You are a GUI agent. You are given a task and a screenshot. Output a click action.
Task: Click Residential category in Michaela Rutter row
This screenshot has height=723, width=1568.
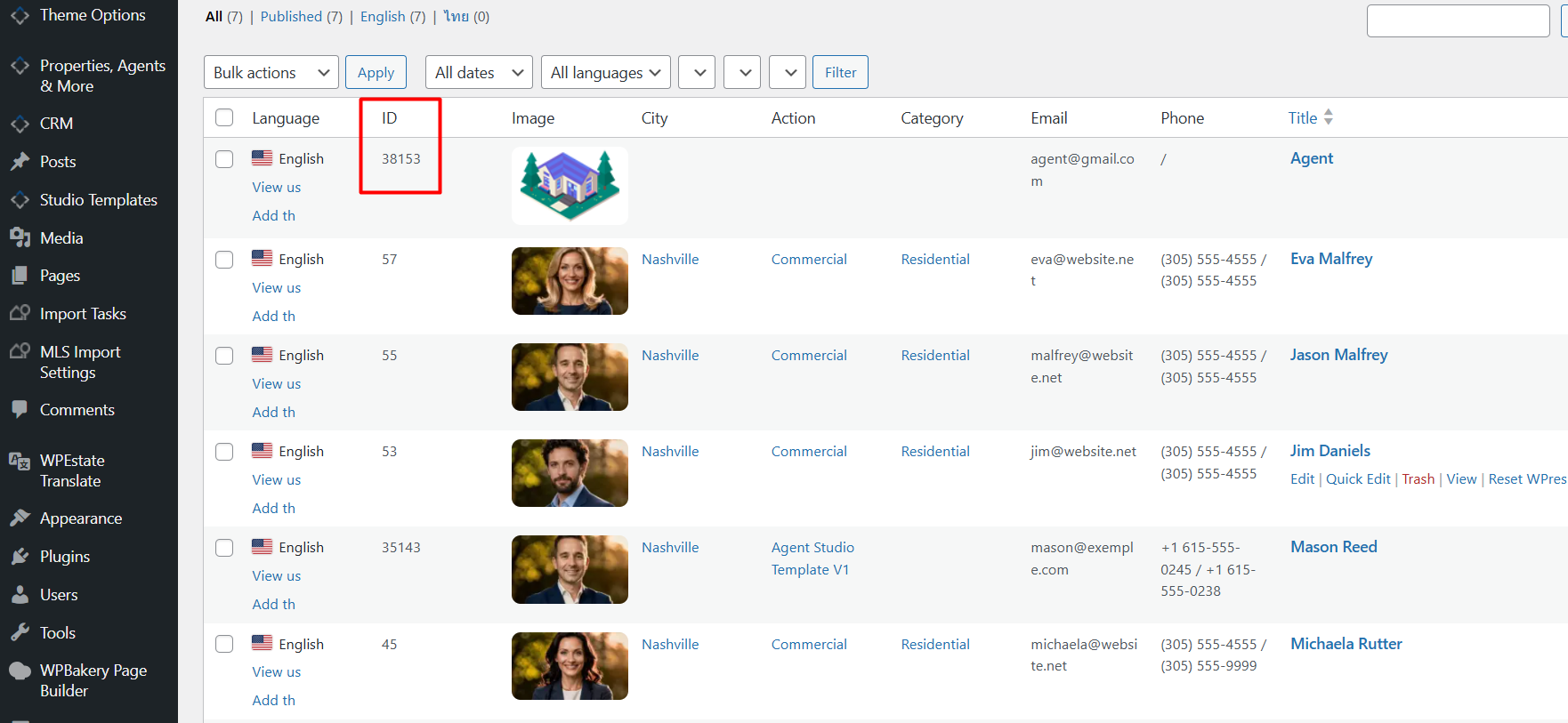(935, 644)
